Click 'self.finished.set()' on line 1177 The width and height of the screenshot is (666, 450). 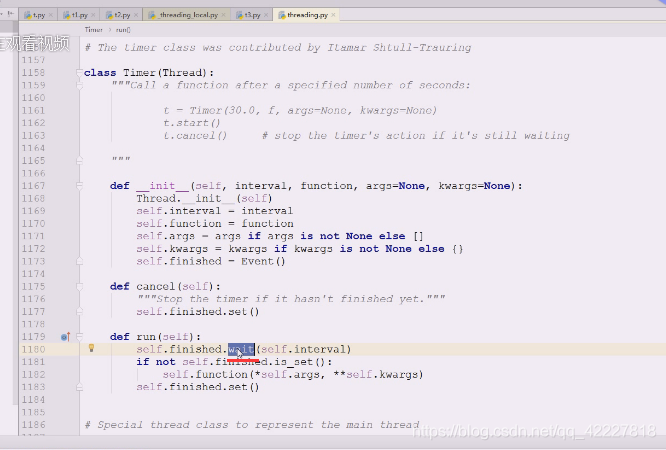pyautogui.click(x=198, y=311)
